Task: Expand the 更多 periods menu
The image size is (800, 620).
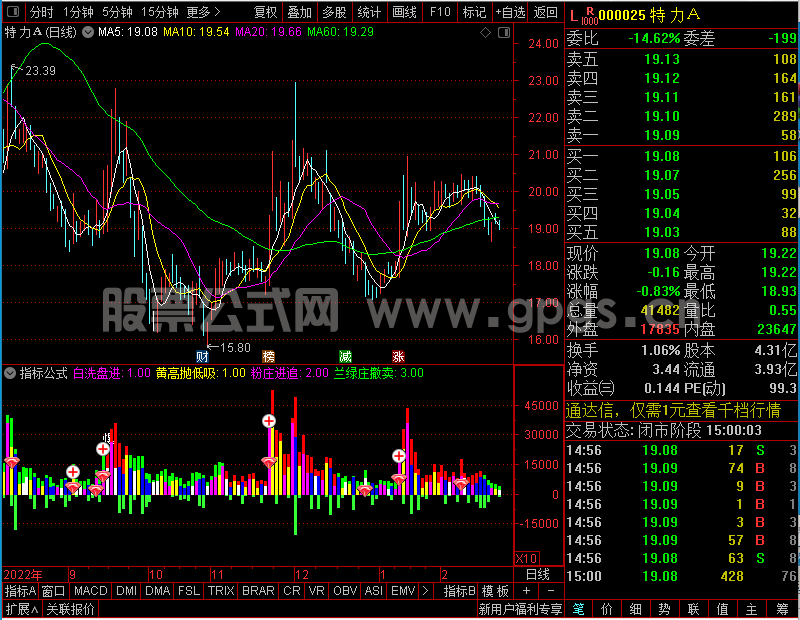Action: [203, 12]
